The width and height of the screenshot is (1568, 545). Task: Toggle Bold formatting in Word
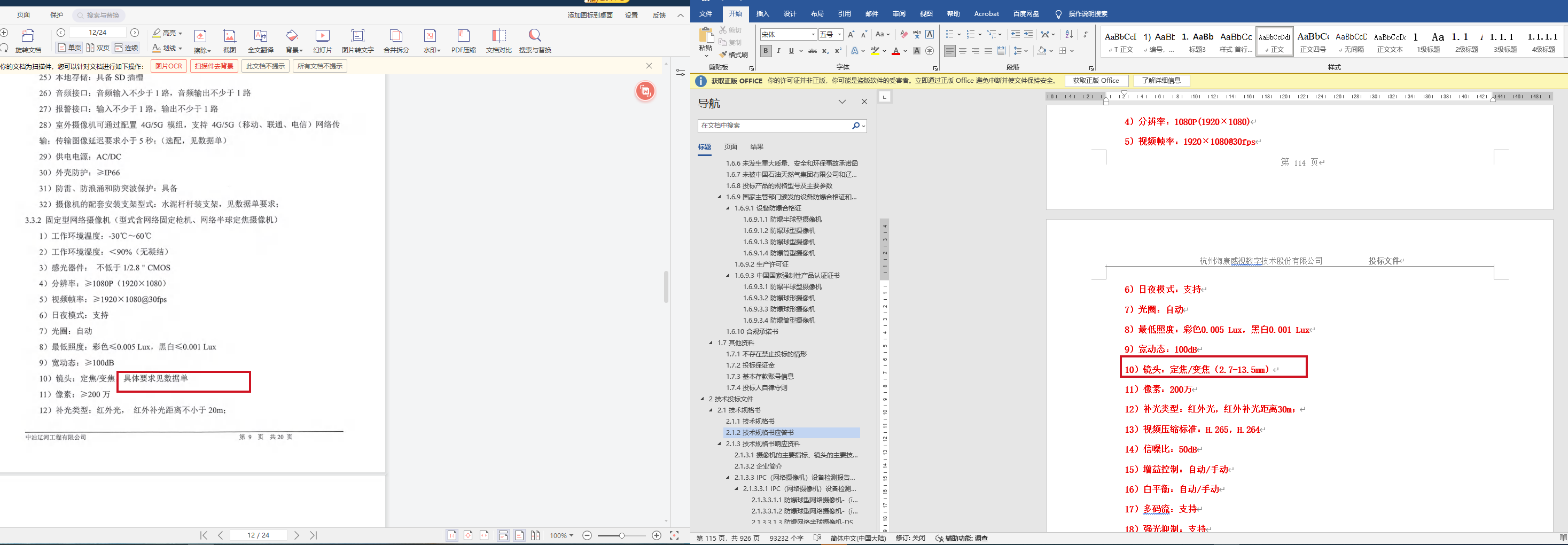766,51
